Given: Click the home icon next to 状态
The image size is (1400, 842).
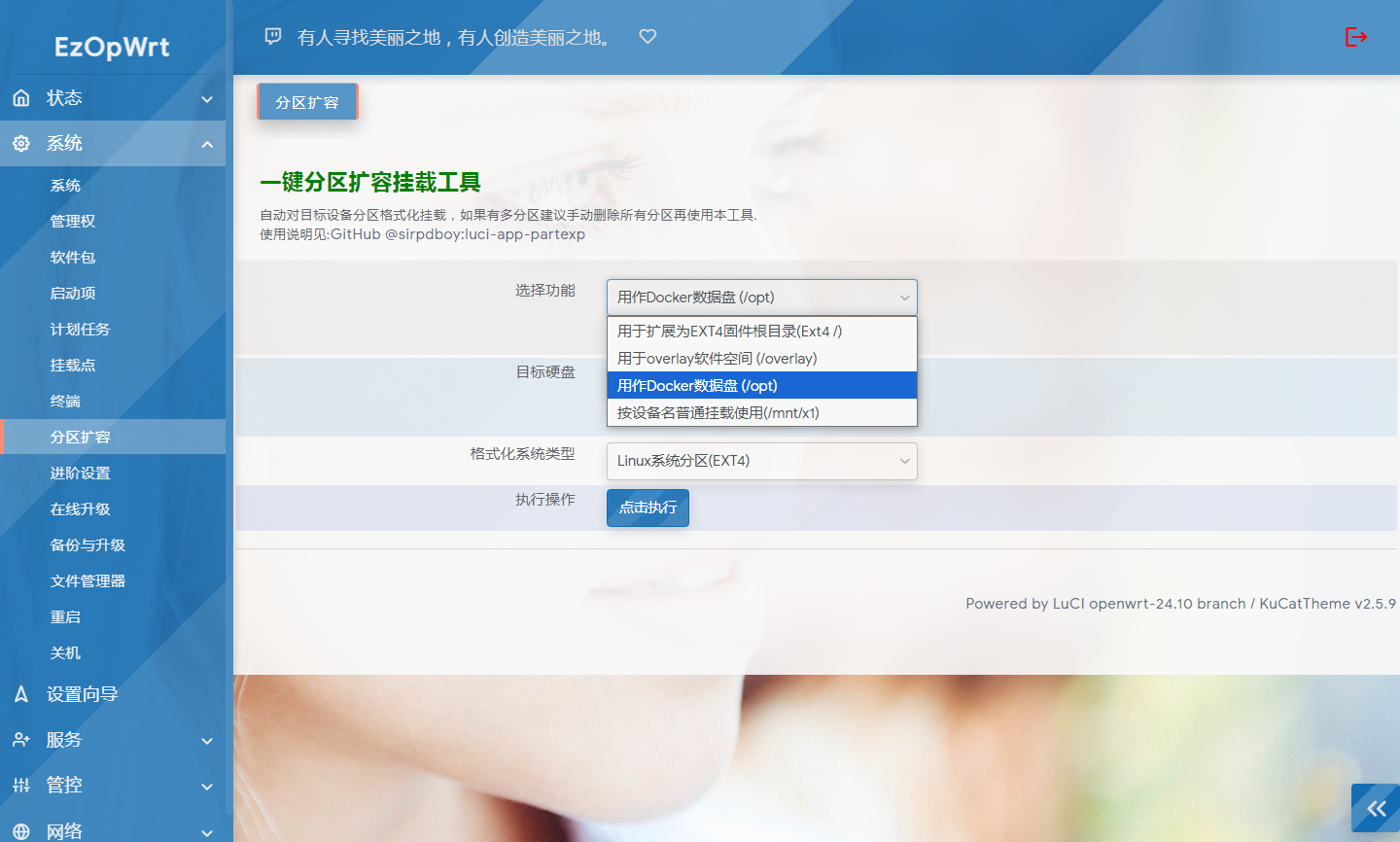Looking at the screenshot, I should (21, 98).
